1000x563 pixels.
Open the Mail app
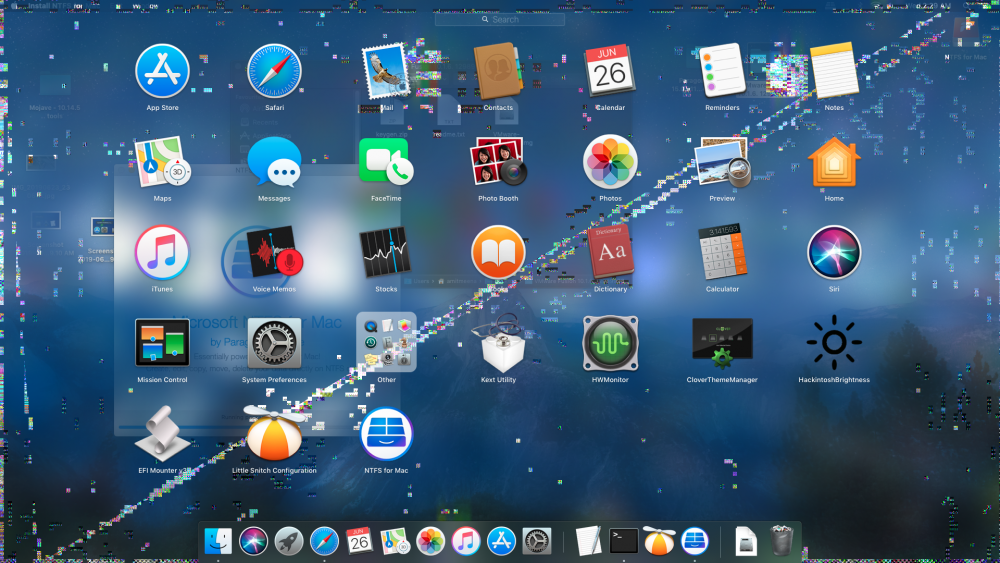pyautogui.click(x=386, y=71)
